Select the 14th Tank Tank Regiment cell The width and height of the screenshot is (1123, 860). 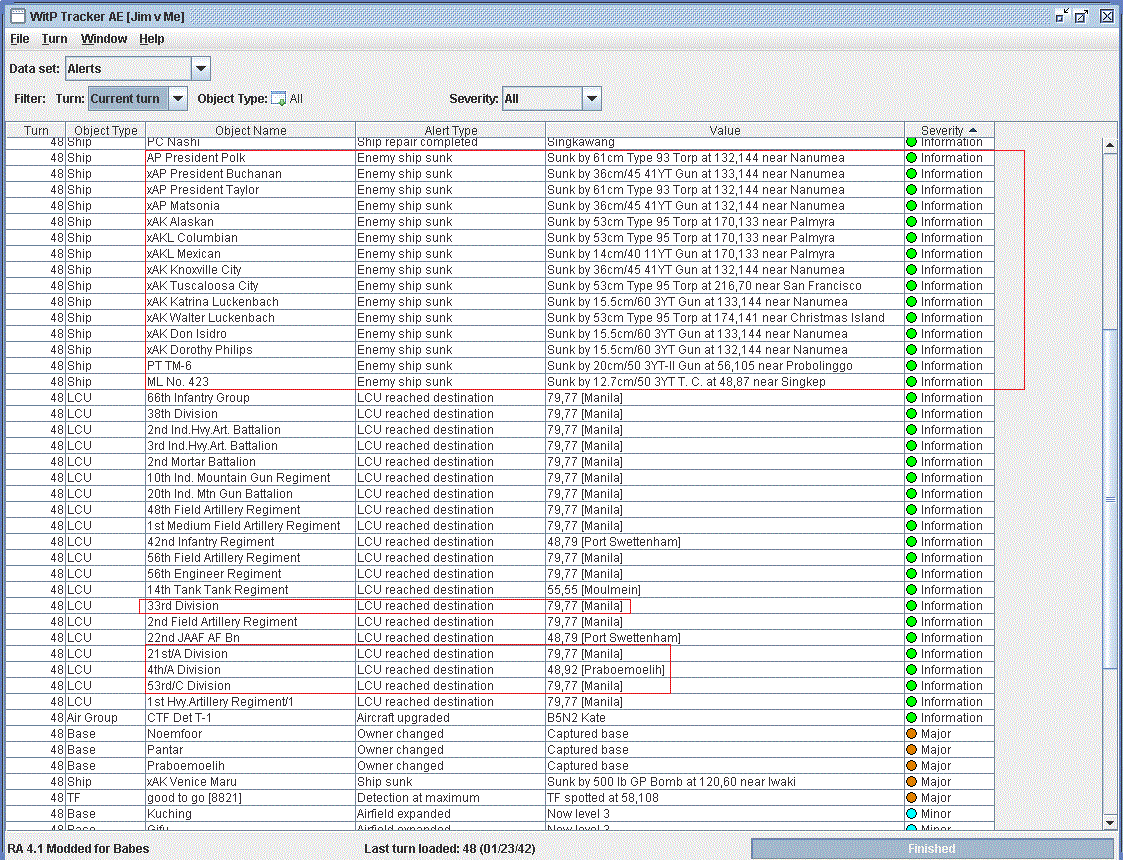[250, 590]
